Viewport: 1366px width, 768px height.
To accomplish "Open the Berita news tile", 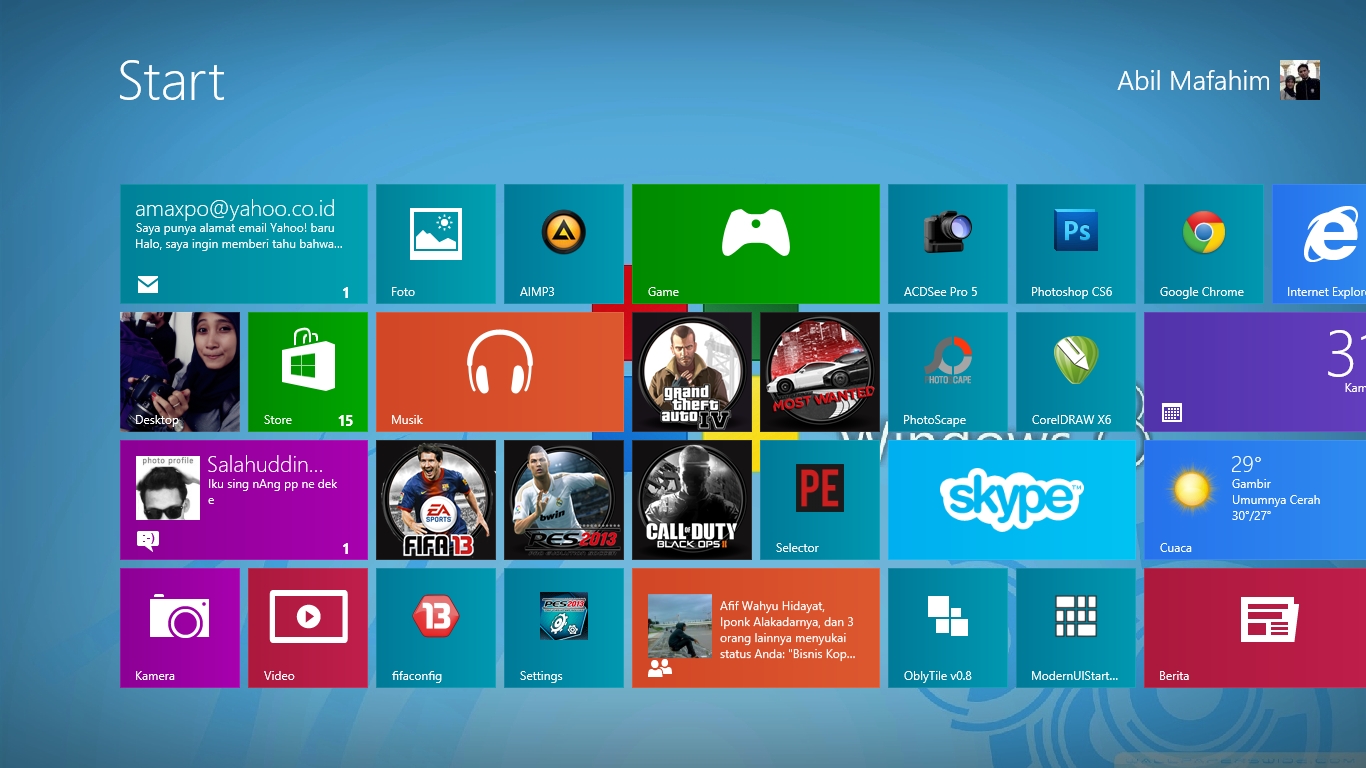I will pyautogui.click(x=1255, y=628).
